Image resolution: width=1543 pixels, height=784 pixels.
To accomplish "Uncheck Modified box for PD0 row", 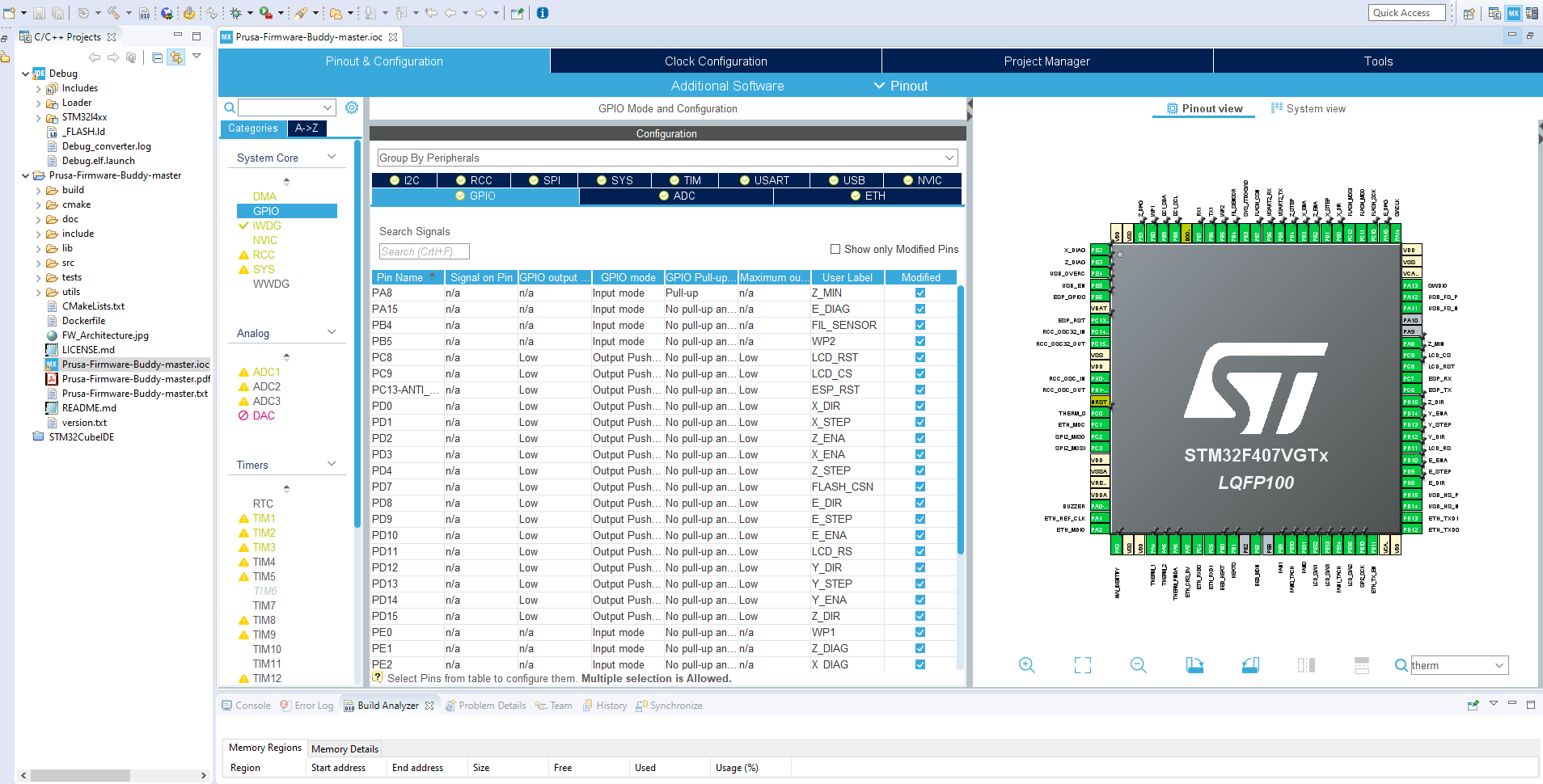I will click(x=920, y=406).
